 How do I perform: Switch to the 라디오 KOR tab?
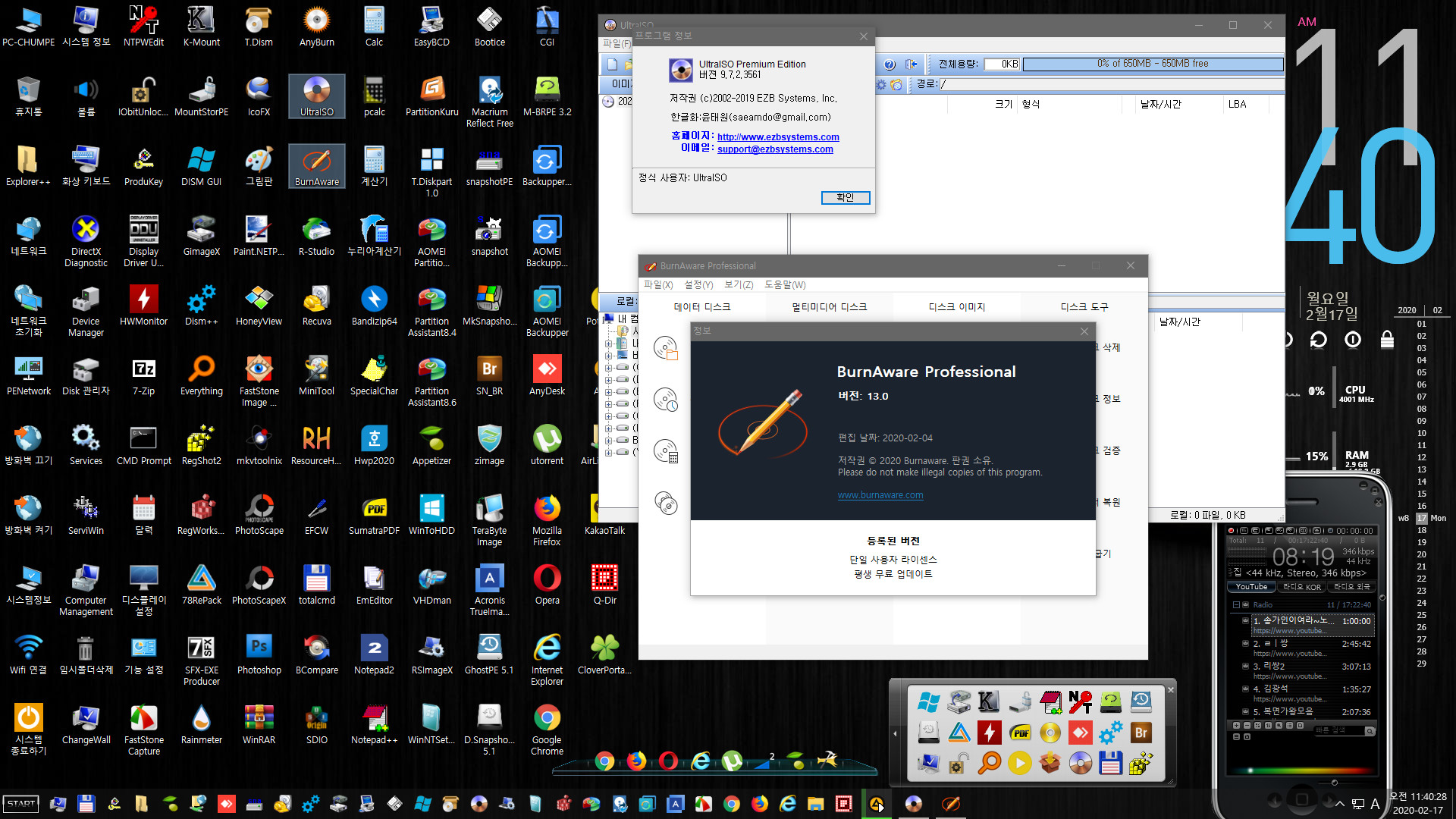(x=1302, y=587)
